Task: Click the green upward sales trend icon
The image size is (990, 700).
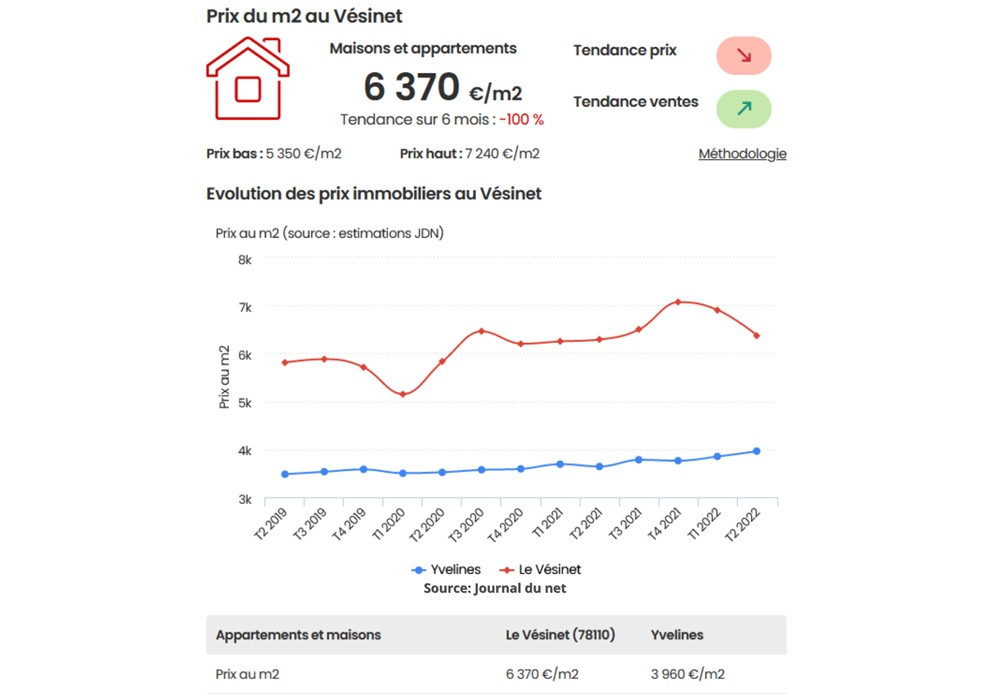Action: (x=743, y=108)
